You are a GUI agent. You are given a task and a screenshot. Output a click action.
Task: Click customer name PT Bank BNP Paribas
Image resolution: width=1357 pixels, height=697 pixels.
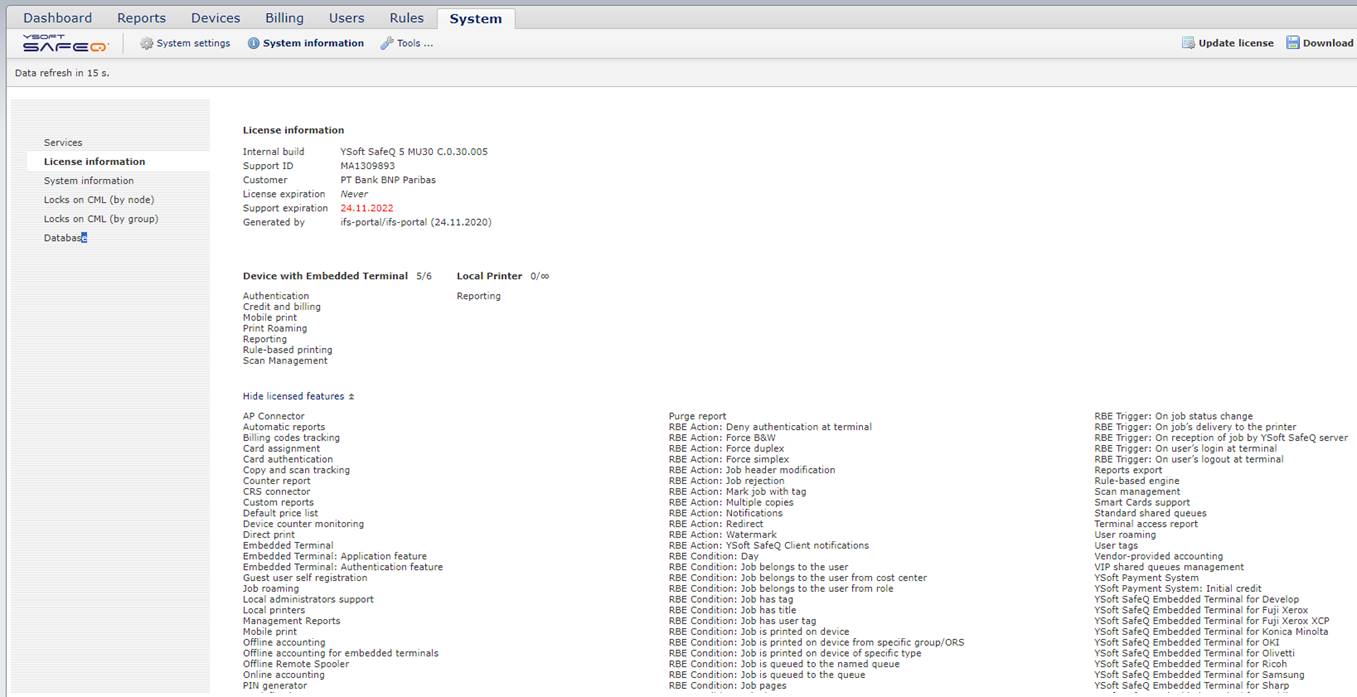pos(388,180)
